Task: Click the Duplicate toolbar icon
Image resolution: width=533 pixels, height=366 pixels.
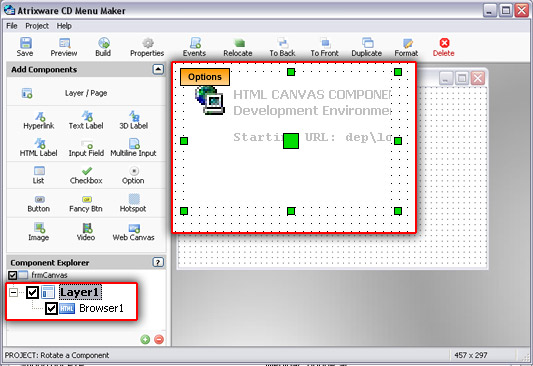Action: 367,47
